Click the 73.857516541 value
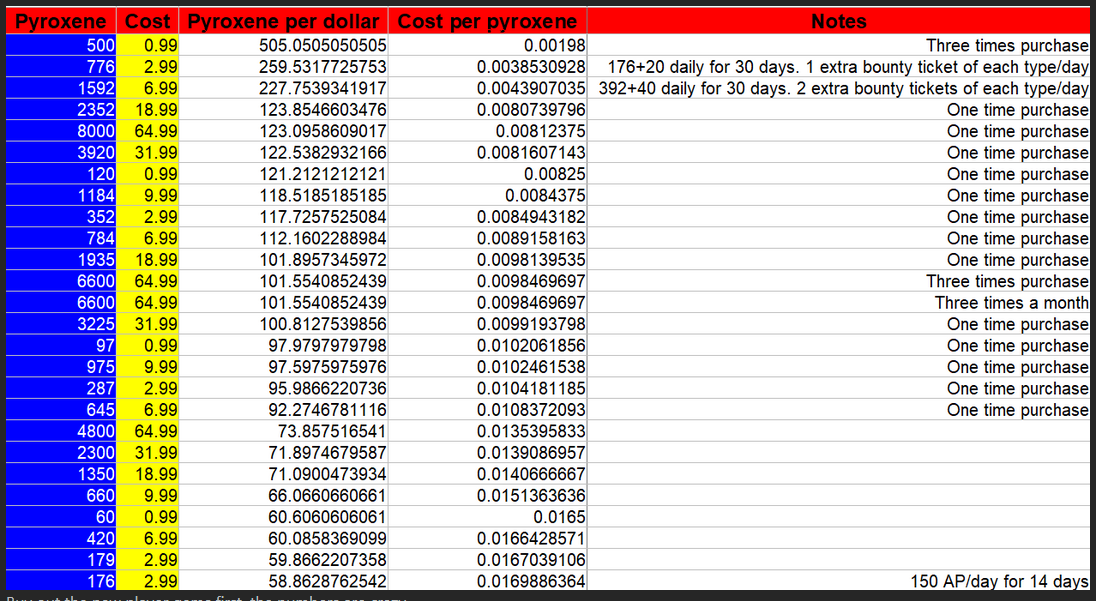This screenshot has height=601, width=1096. coord(284,431)
